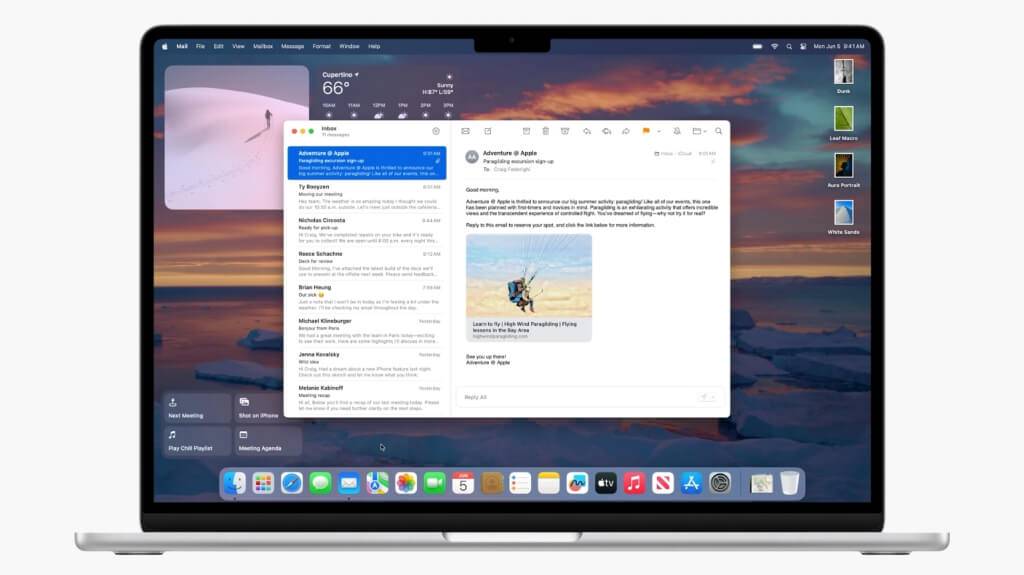Image resolution: width=1024 pixels, height=575 pixels.
Task: Open the Move to folder dropdown
Action: [699, 131]
